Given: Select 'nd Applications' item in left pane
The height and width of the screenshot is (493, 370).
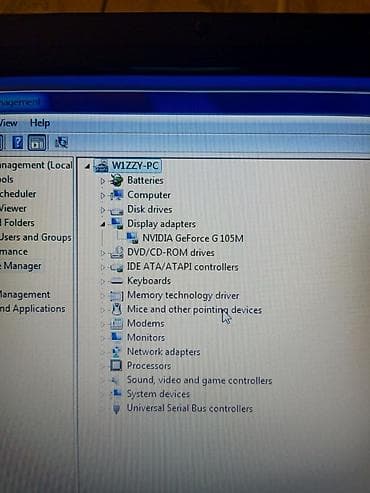Looking at the screenshot, I should pyautogui.click(x=33, y=309).
